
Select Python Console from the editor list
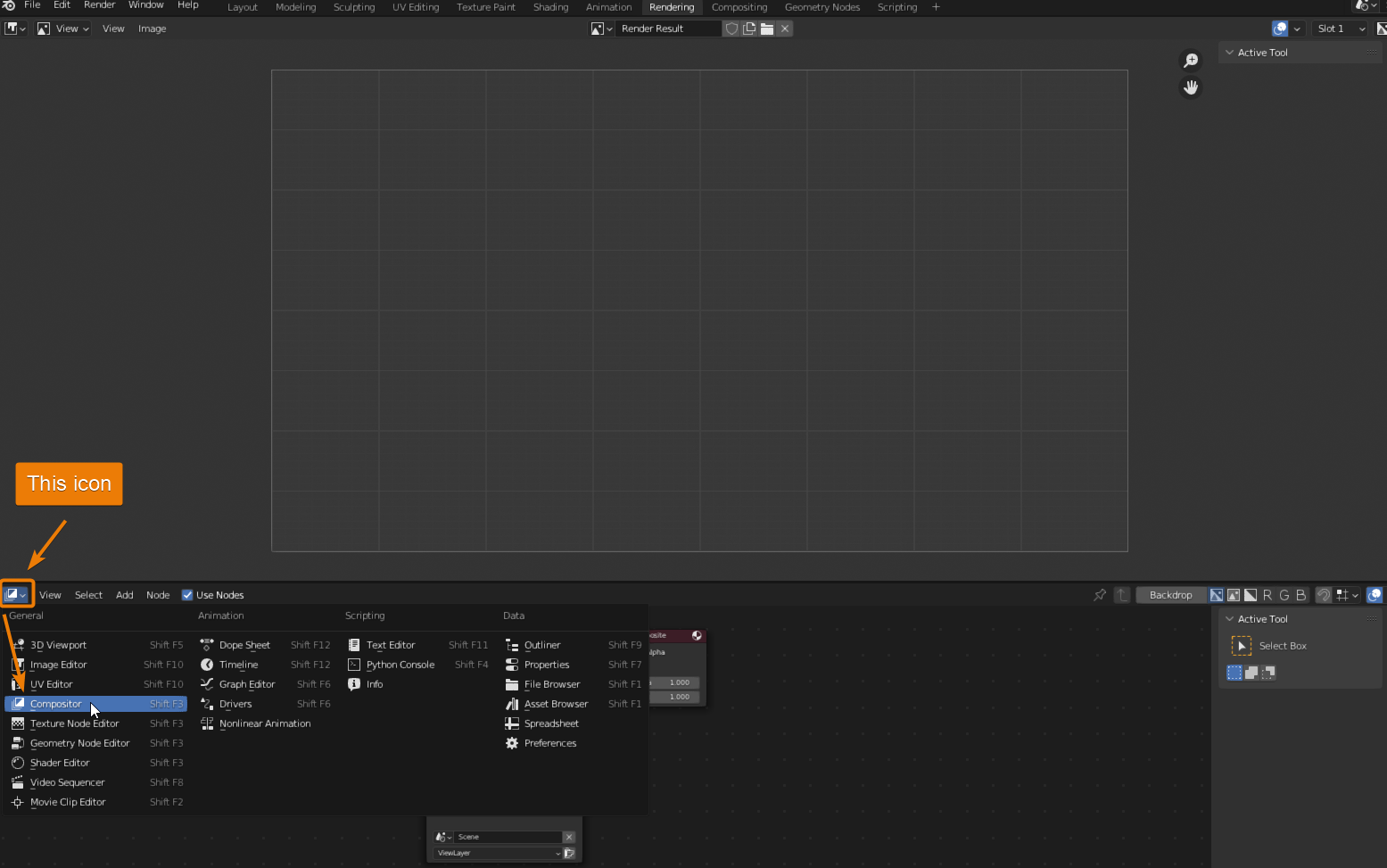coord(400,664)
